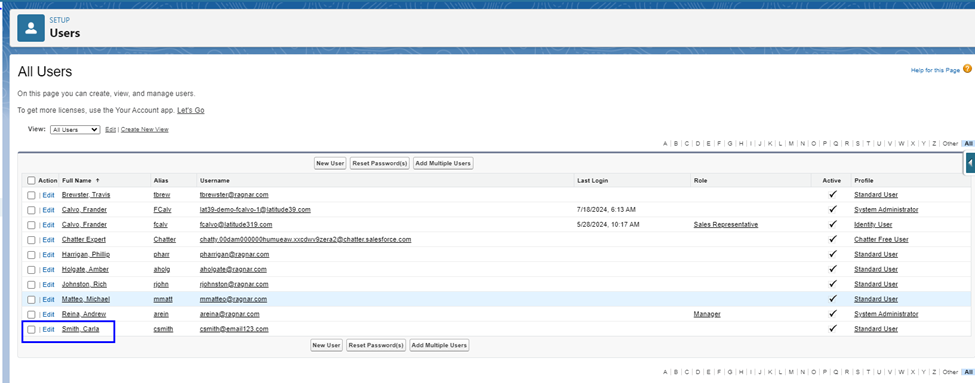Check the box for Johnston, Rich
The width and height of the screenshot is (975, 383).
[x=31, y=284]
